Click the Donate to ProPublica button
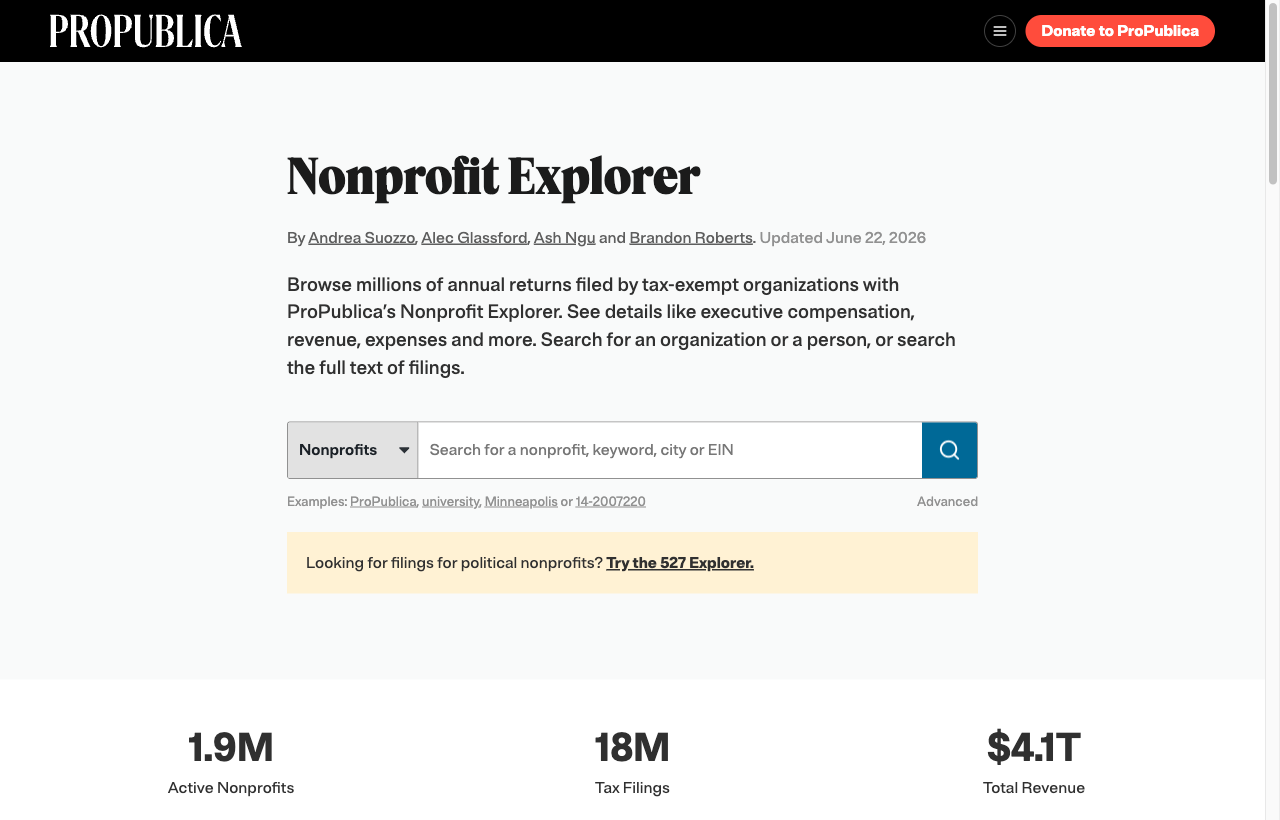This screenshot has height=820, width=1280. click(x=1120, y=31)
